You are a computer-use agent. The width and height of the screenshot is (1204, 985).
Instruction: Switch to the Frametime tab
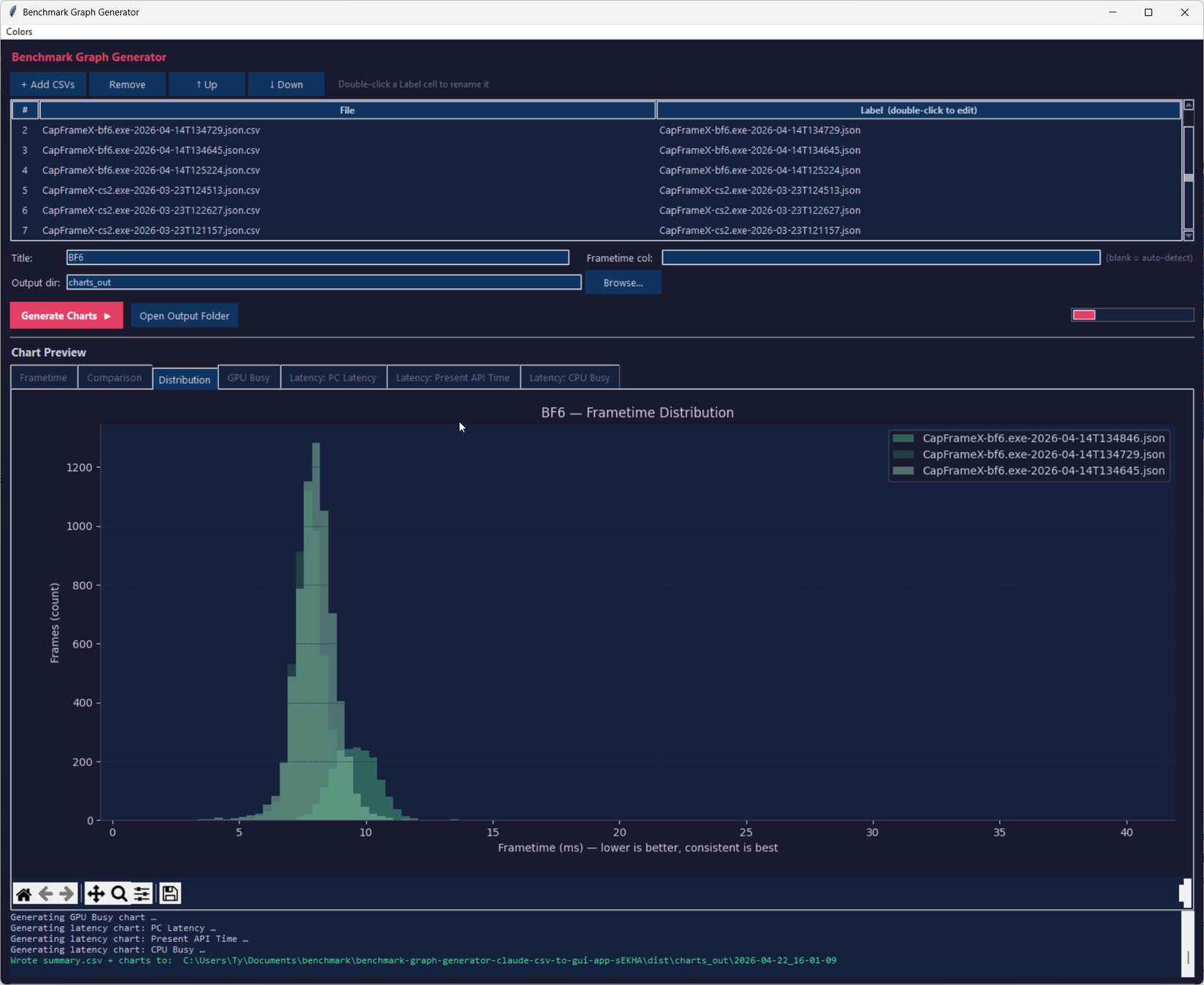tap(42, 377)
